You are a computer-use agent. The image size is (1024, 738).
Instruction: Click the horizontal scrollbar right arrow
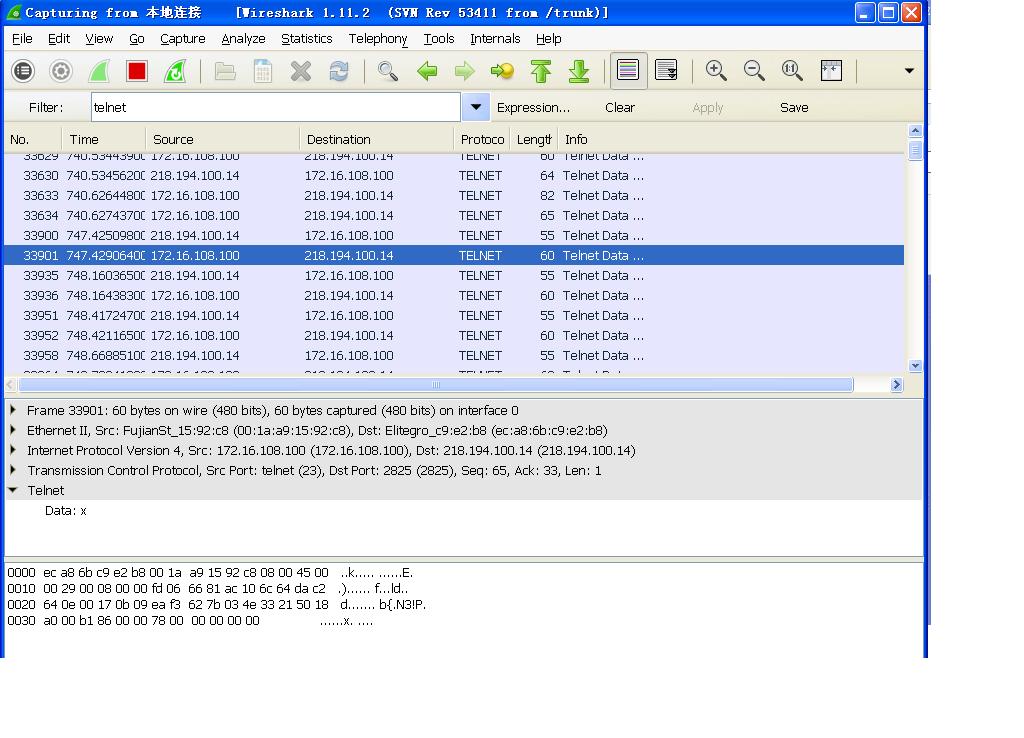coord(897,385)
